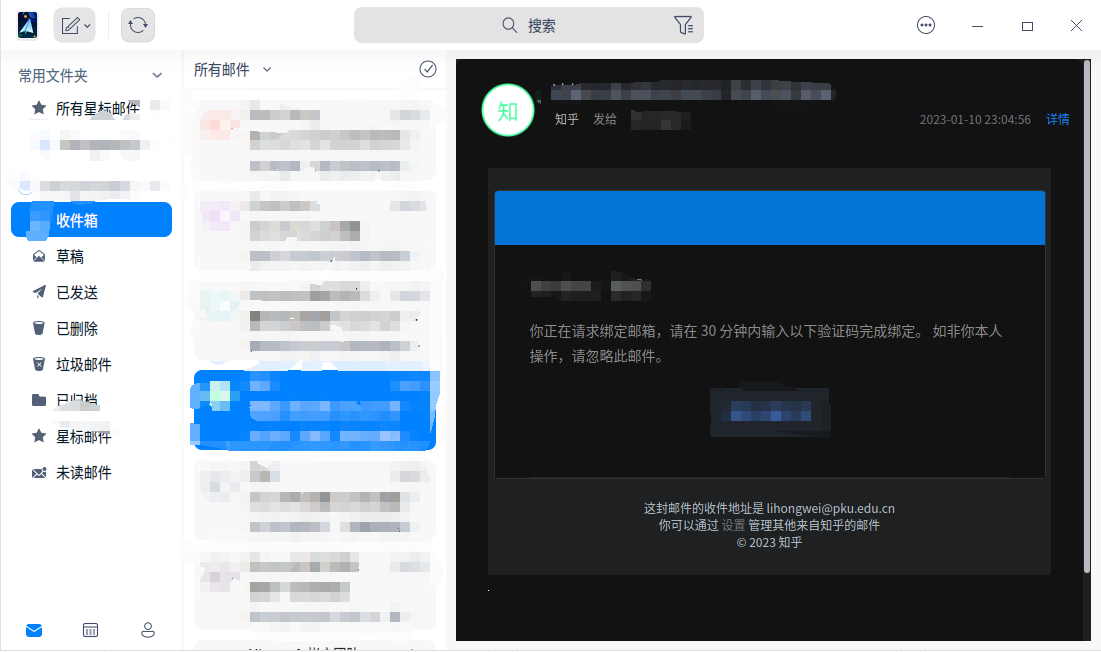This screenshot has width=1101, height=652.
Task: Click the 设置 link in email footer
Action: pos(733,524)
